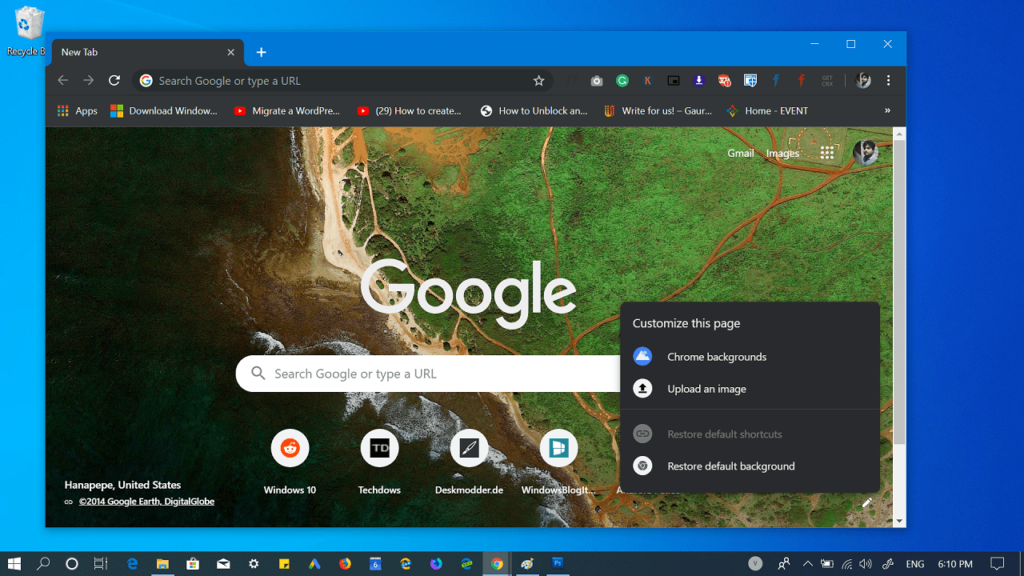This screenshot has height=576, width=1024.
Task: Open the Recycle Bin on the desktop
Action: [x=26, y=31]
